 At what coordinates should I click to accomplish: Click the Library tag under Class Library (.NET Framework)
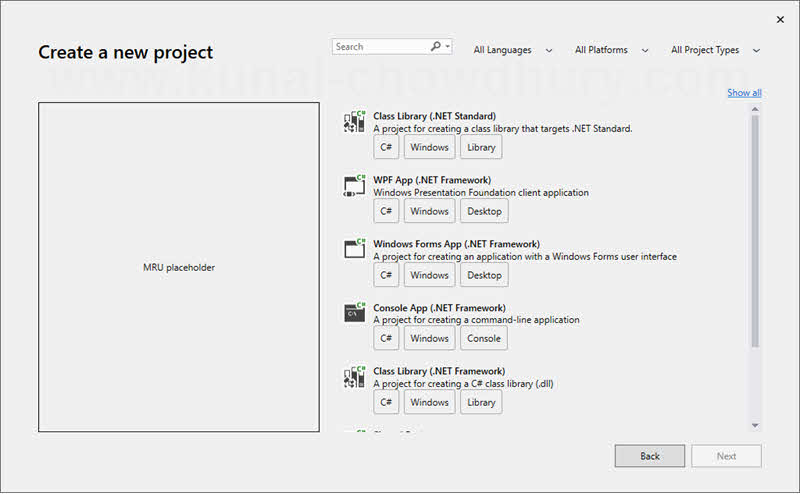(481, 402)
